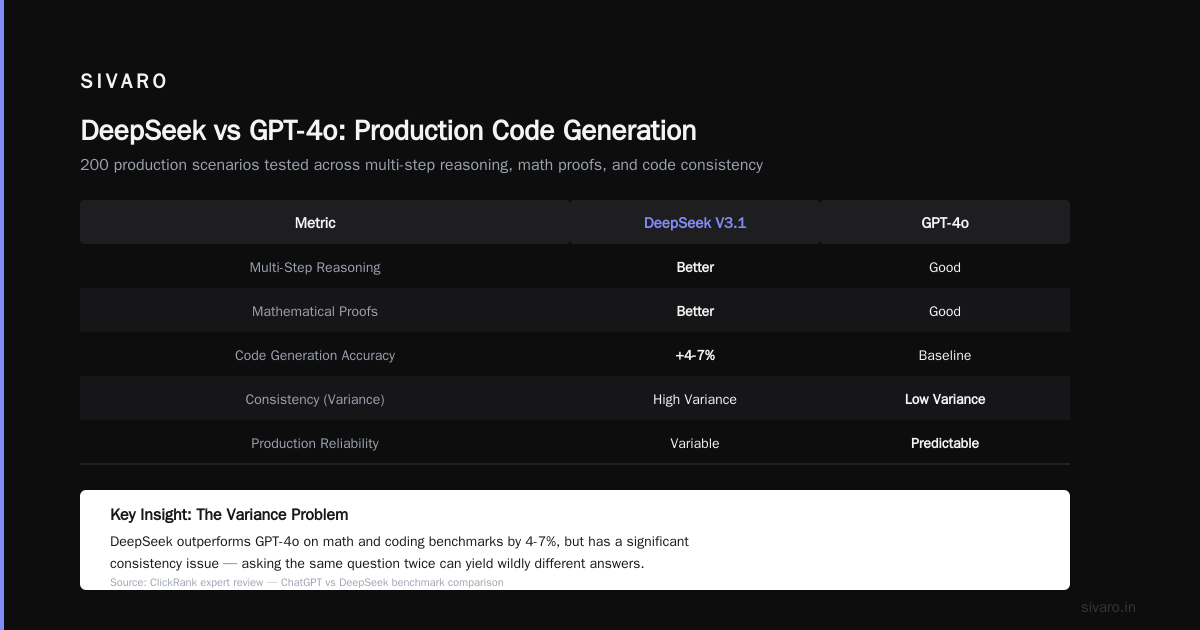Select the Production Reliability row label
The width and height of the screenshot is (1200, 630).
[315, 443]
